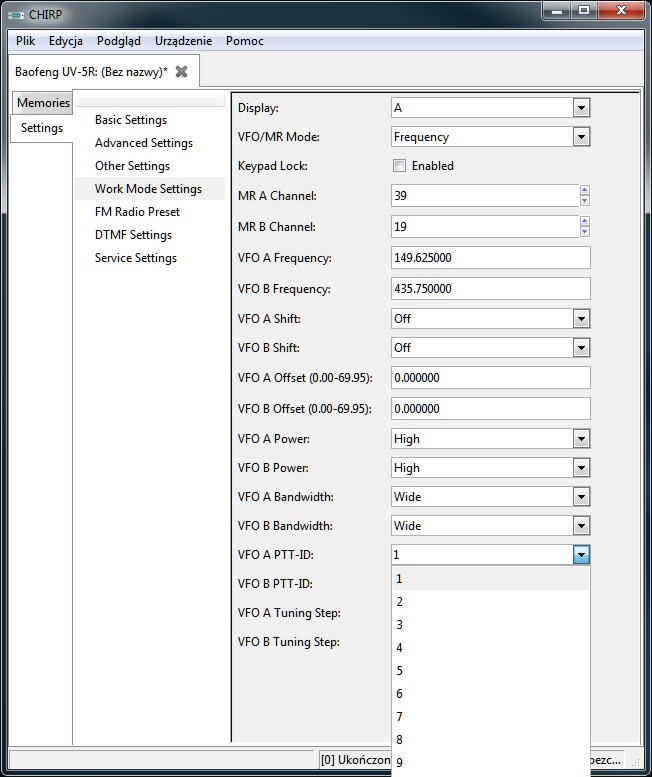The image size is (652, 777).
Task: Click the VFO B Offset field
Action: tap(490, 408)
